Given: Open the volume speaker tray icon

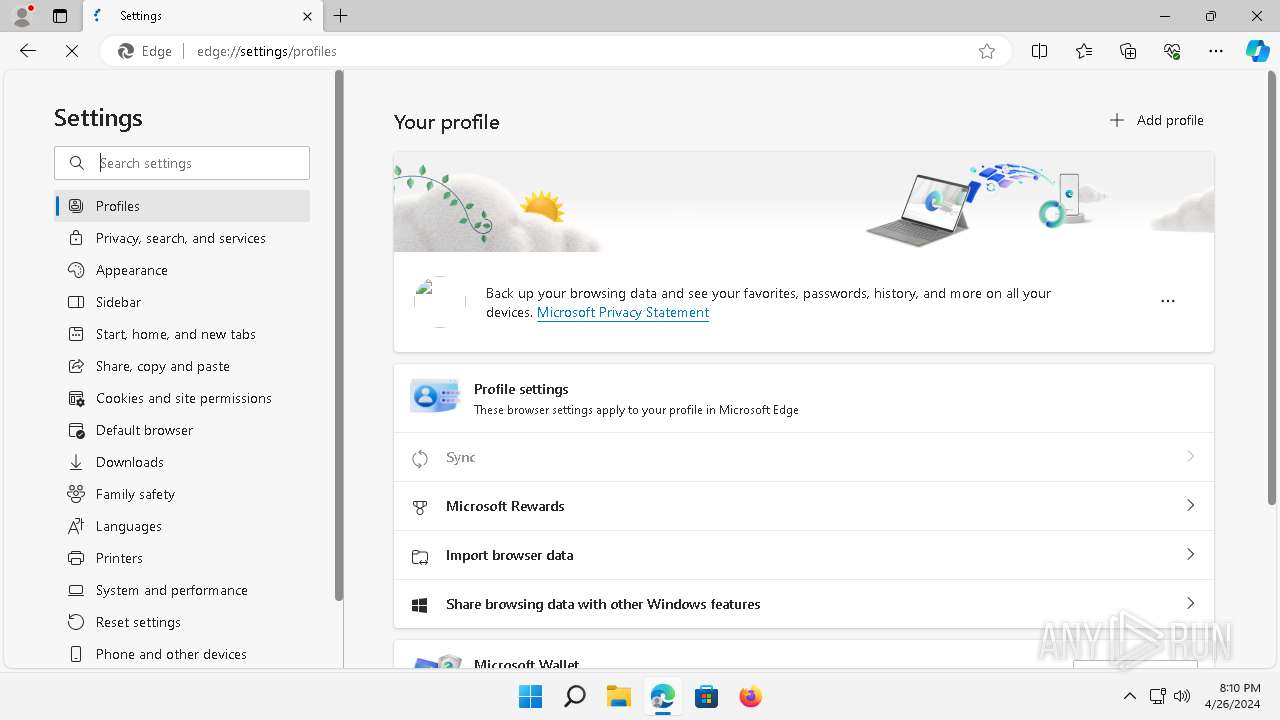Looking at the screenshot, I should [x=1182, y=696].
